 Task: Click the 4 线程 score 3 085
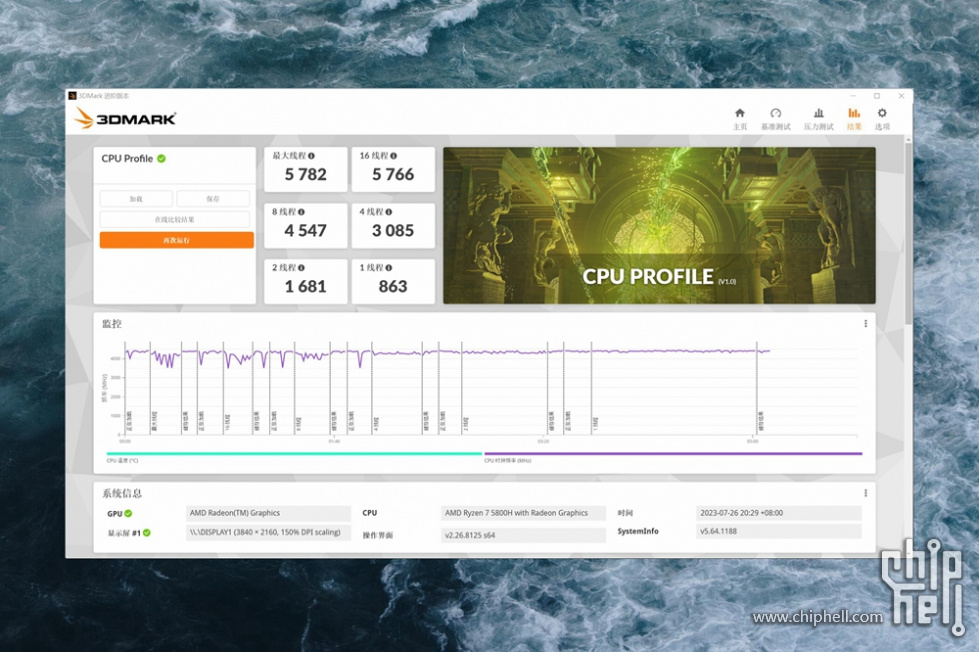tap(393, 230)
